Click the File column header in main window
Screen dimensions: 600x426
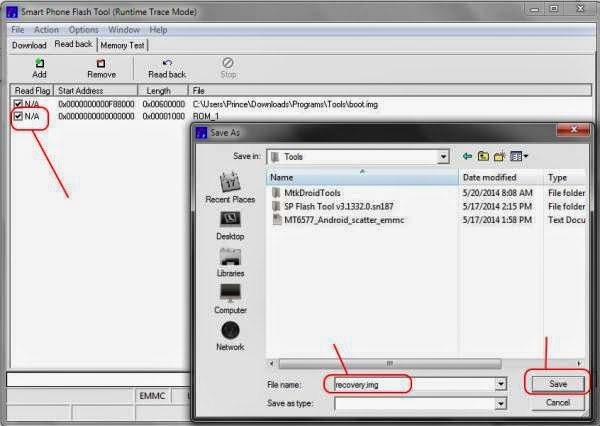click(x=390, y=91)
